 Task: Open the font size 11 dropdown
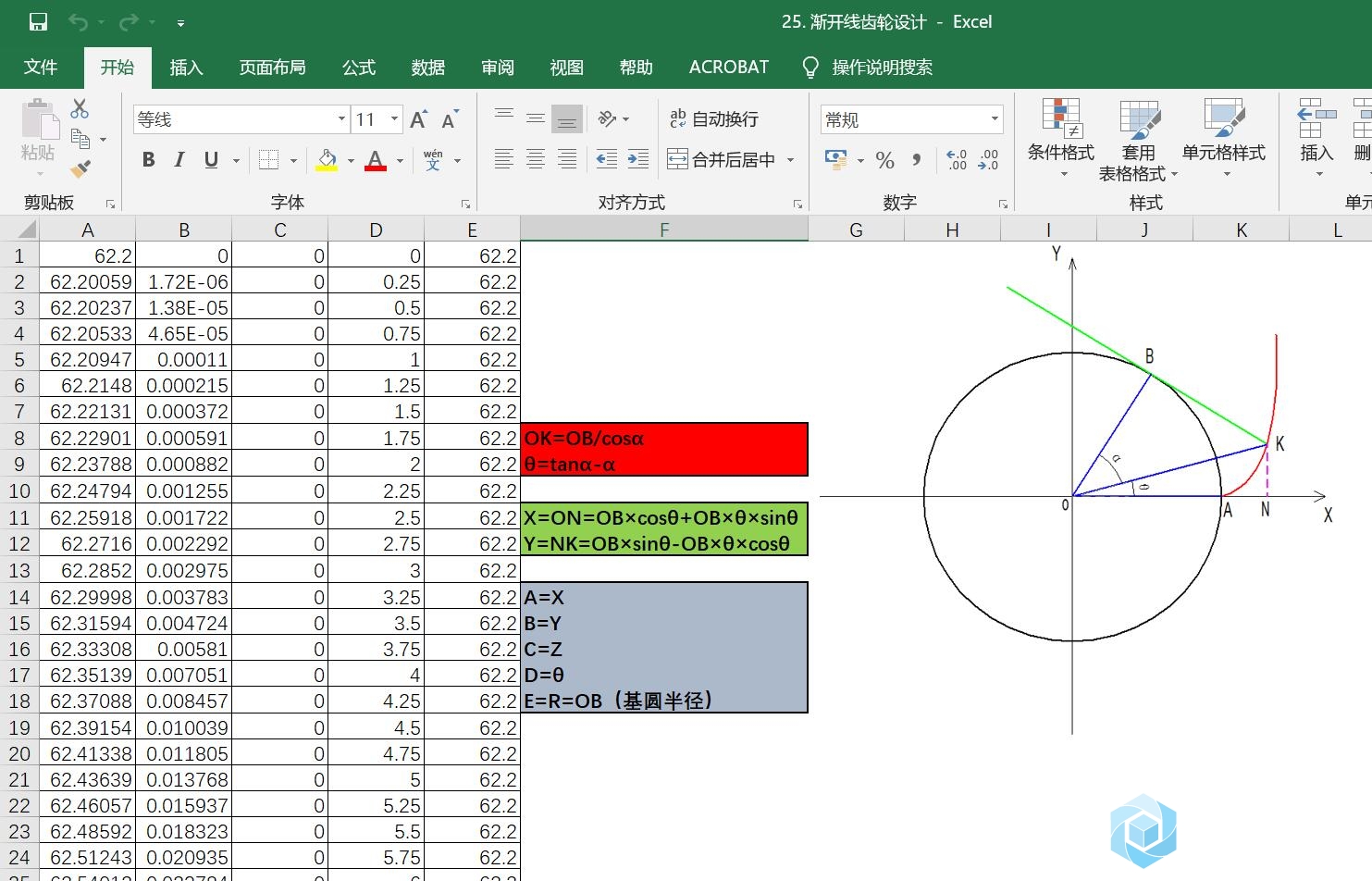click(x=395, y=118)
